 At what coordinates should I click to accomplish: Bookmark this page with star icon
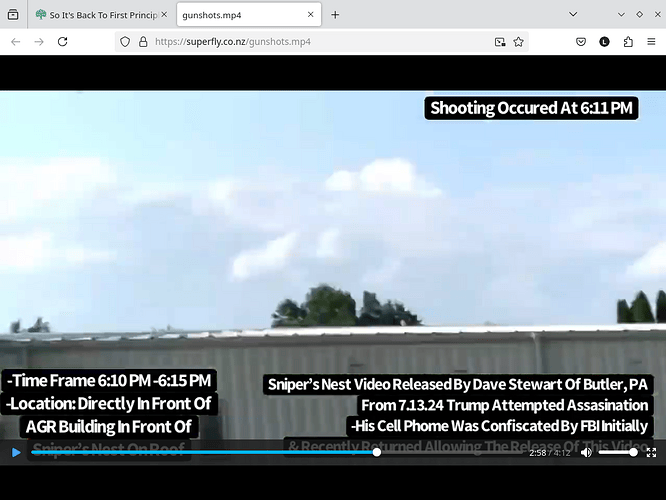[x=519, y=42]
